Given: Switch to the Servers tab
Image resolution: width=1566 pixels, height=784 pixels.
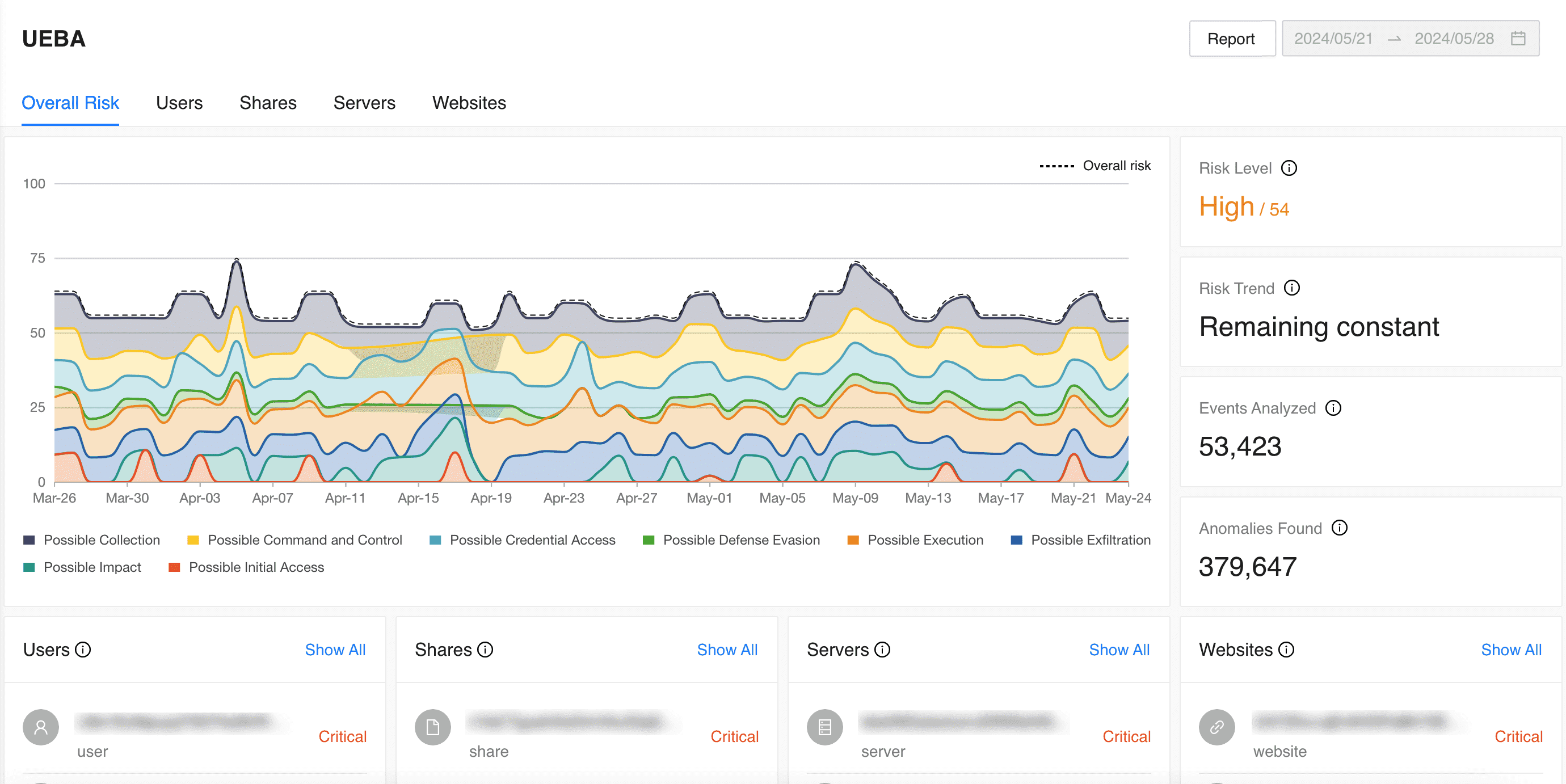Looking at the screenshot, I should [364, 103].
